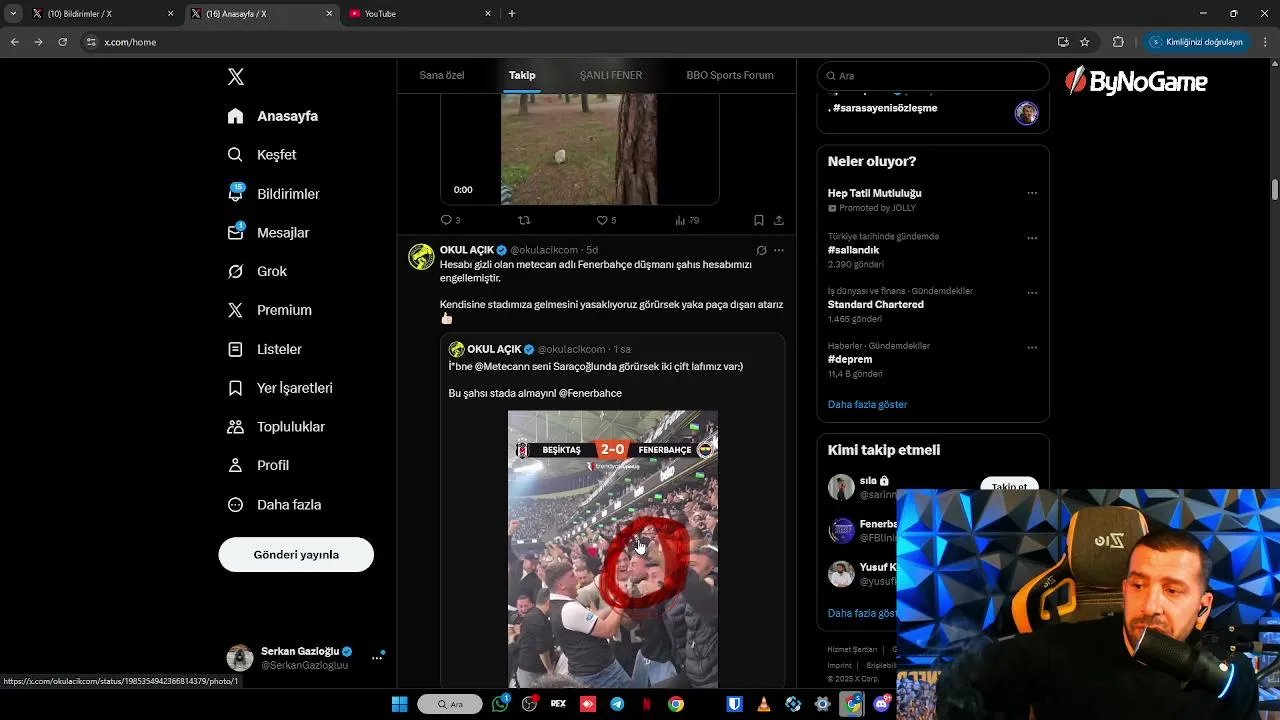This screenshot has width=1280, height=720.
Task: Open more options for Hep Tatil Mutluluğu
Action: click(1032, 193)
